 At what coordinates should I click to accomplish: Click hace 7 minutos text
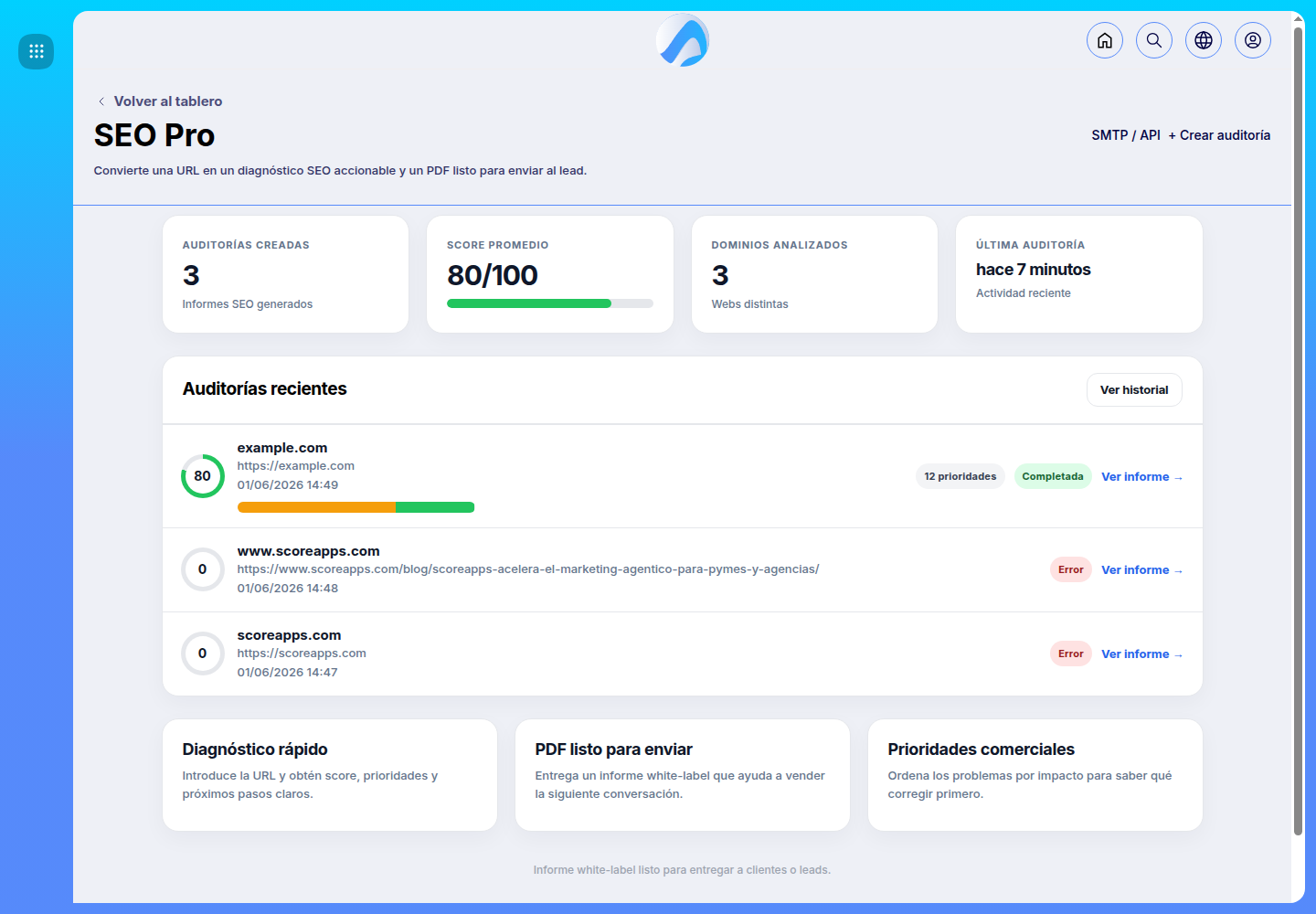(1034, 270)
